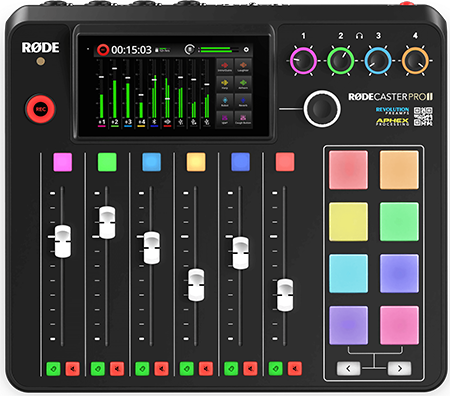450x396 pixels.
Task: Trigger the red SMART pad
Action: 348,170
